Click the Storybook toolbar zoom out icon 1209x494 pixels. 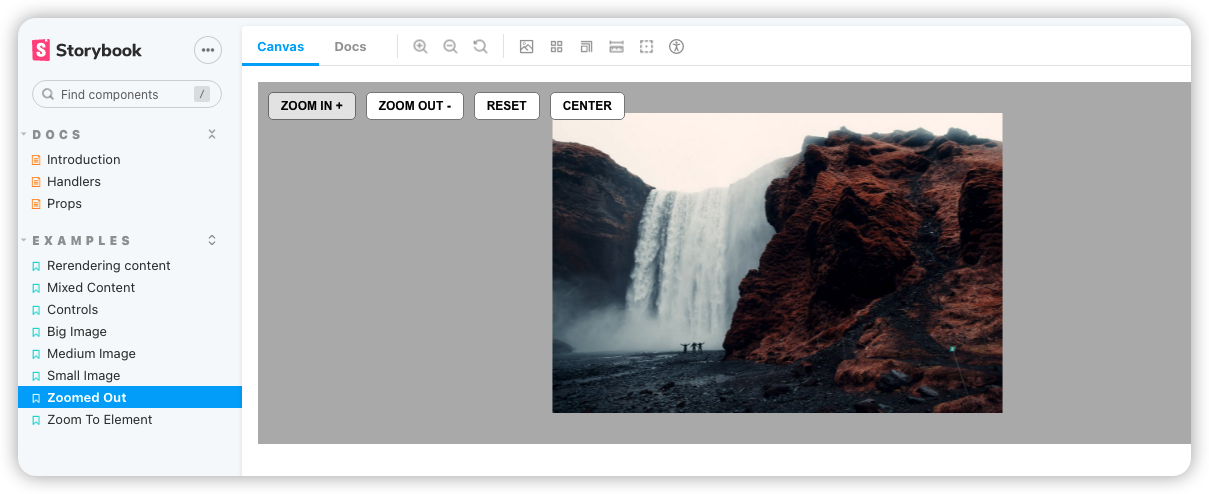[450, 47]
